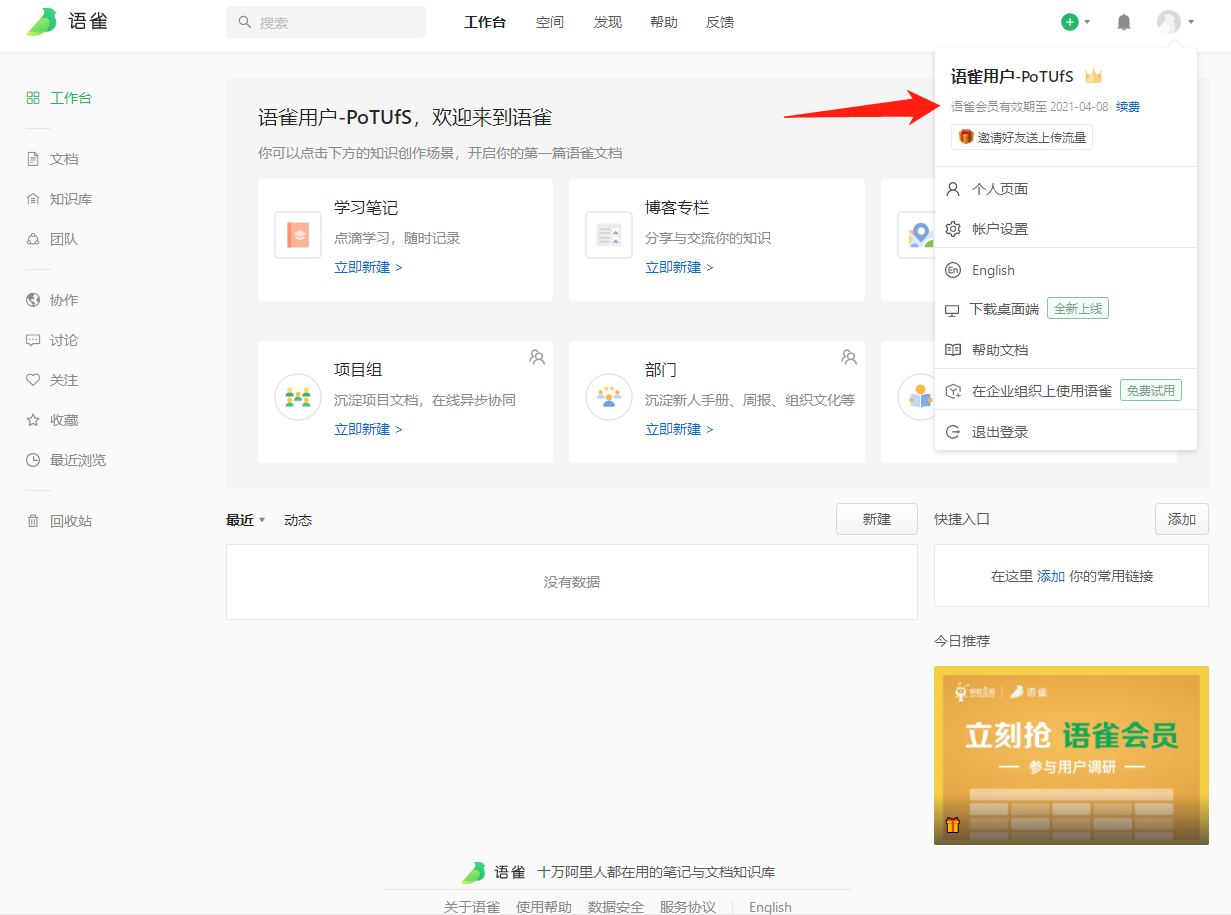Click the user avatar in the header

pyautogui.click(x=1168, y=22)
